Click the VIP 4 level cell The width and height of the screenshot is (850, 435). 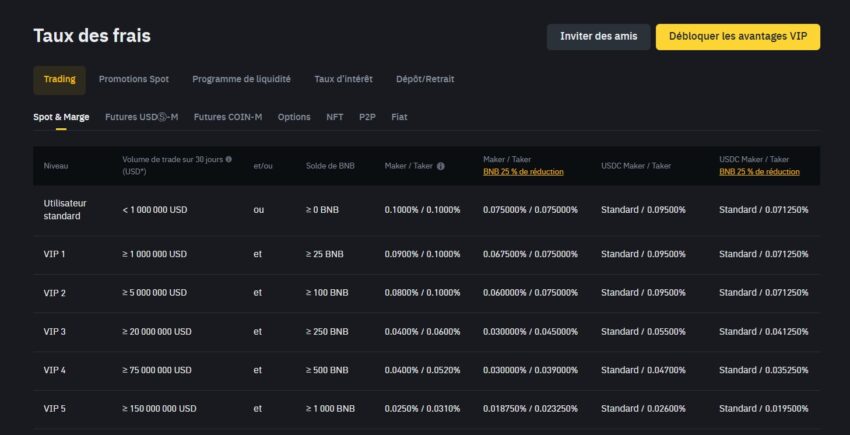pos(55,370)
